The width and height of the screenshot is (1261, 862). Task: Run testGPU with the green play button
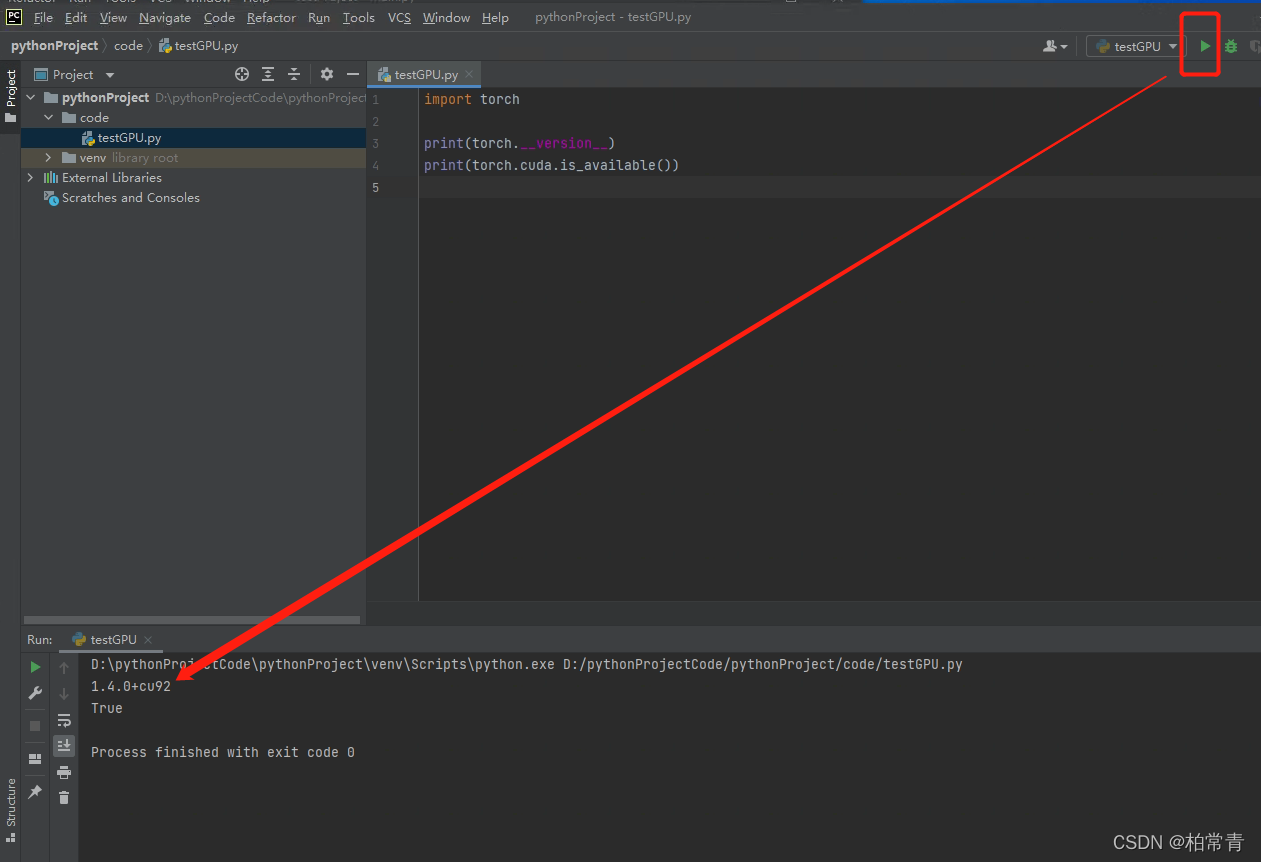(1205, 46)
